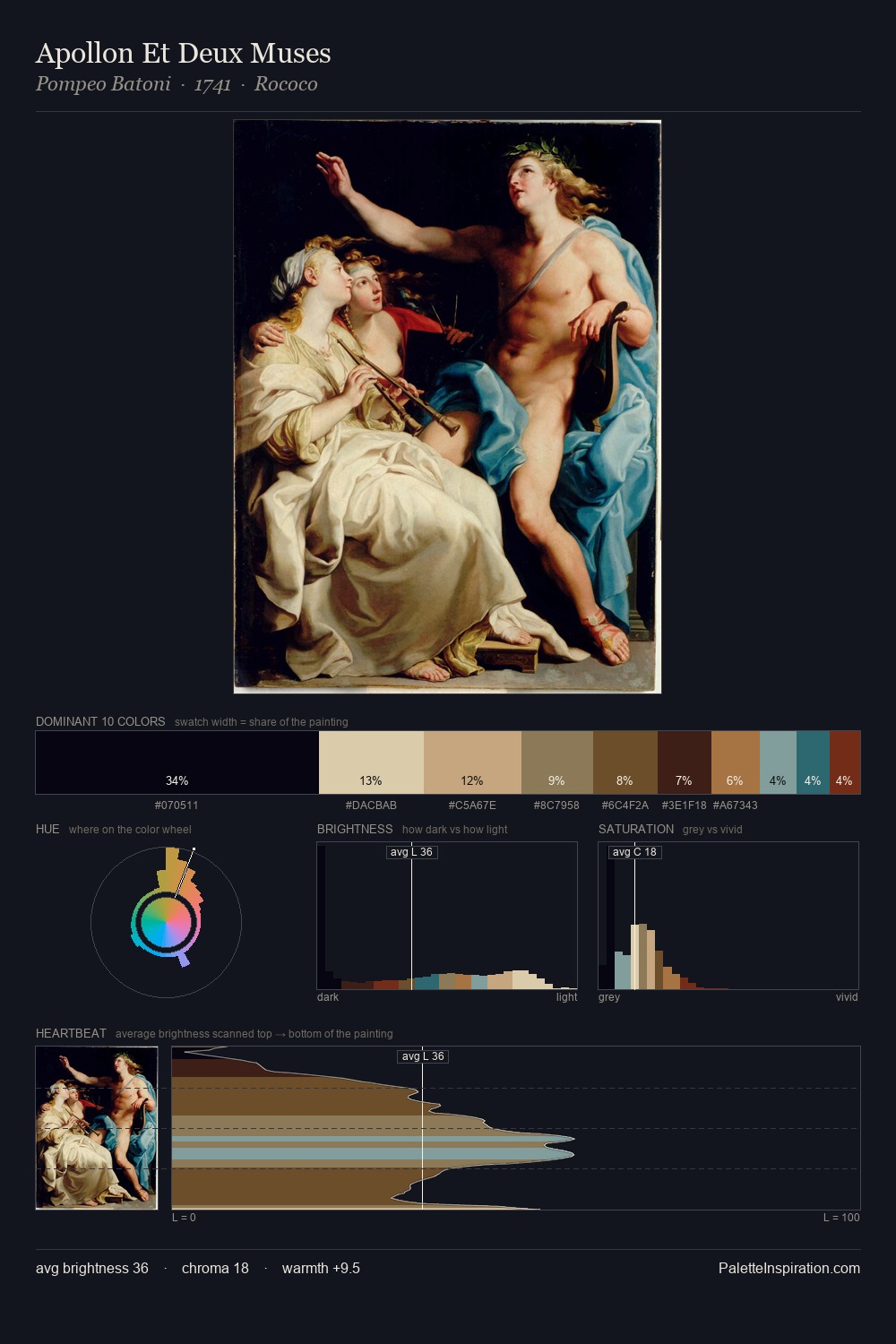Click the 'where on the color wheel' caption
The image size is (896, 1344).
(x=130, y=830)
